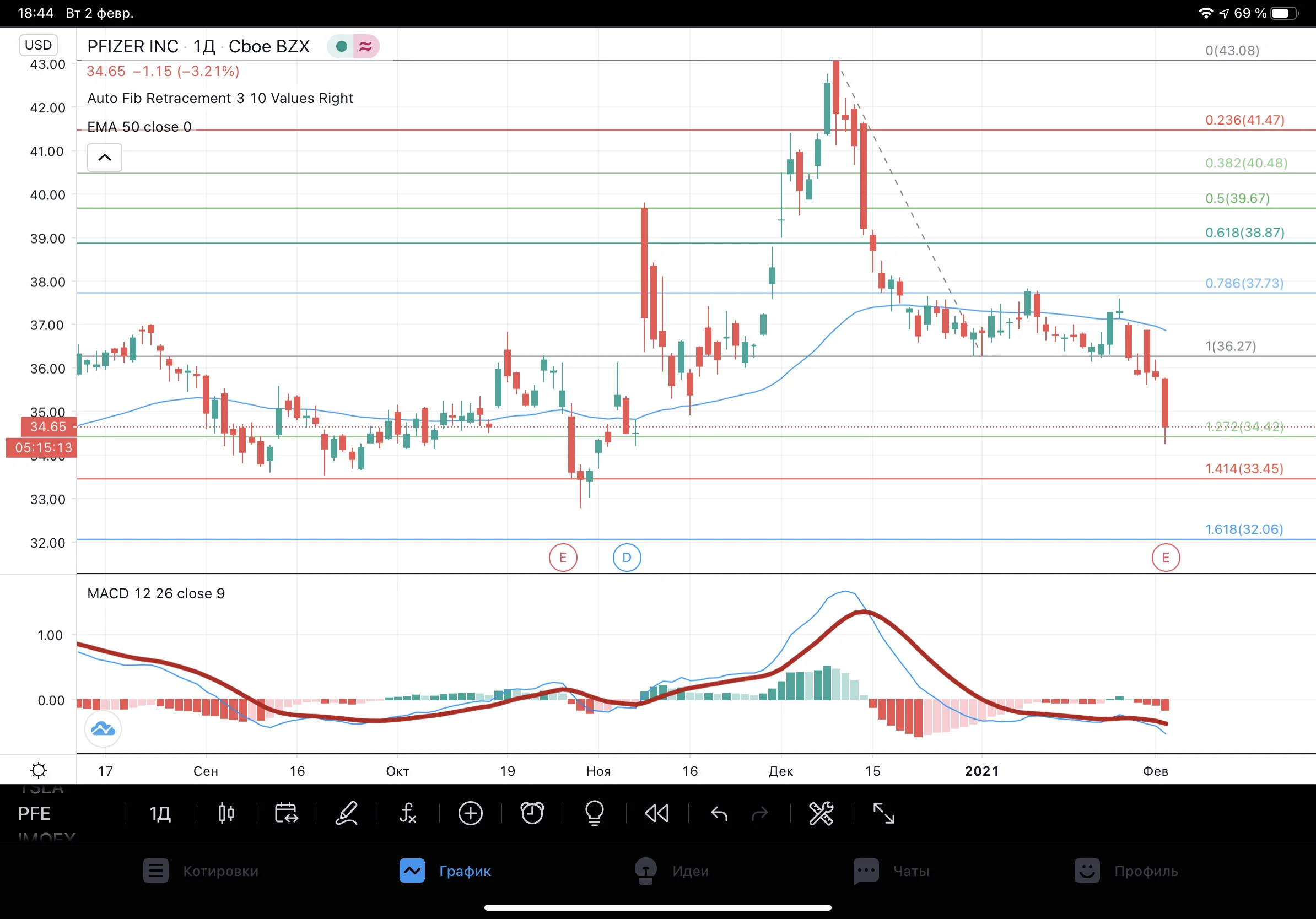1316x919 pixels.
Task: Open the USD currency selector
Action: coord(39,45)
